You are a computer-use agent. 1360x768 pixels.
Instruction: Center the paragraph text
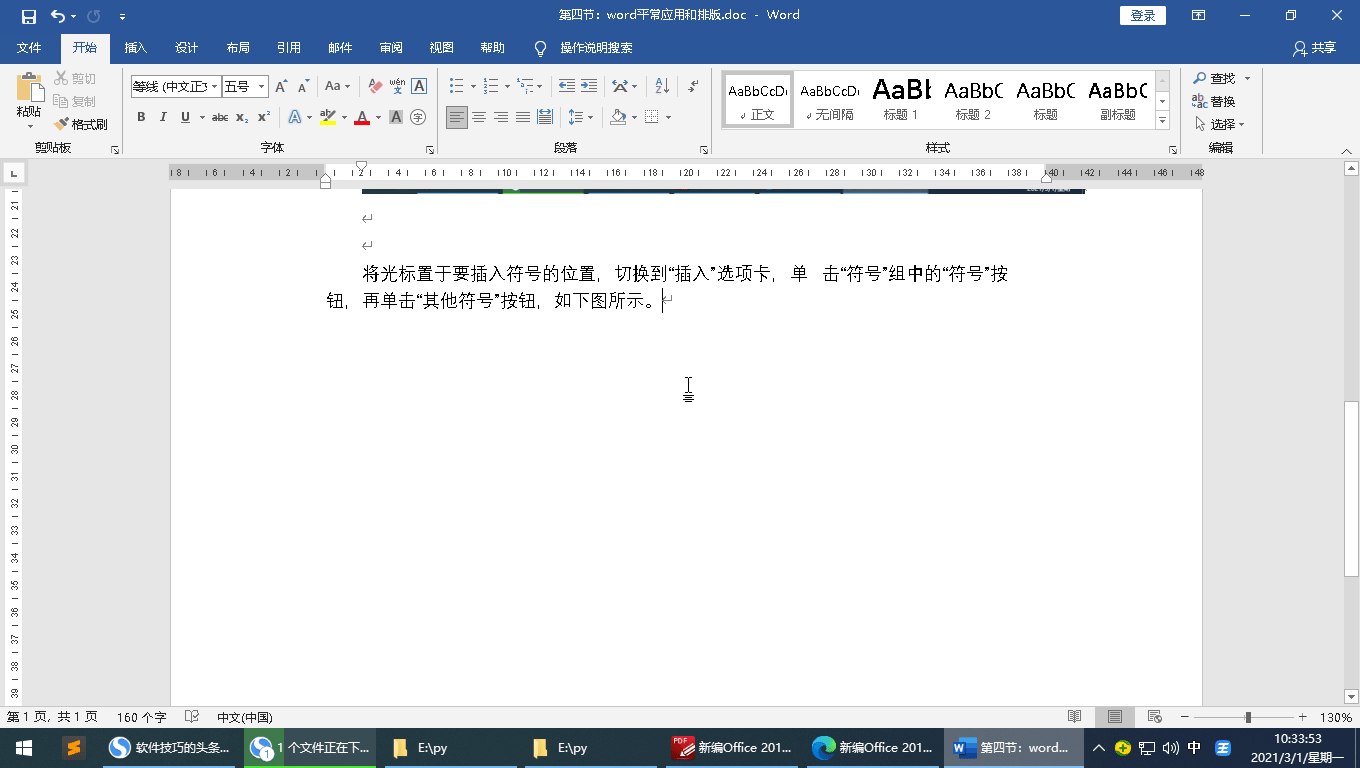pyautogui.click(x=479, y=117)
